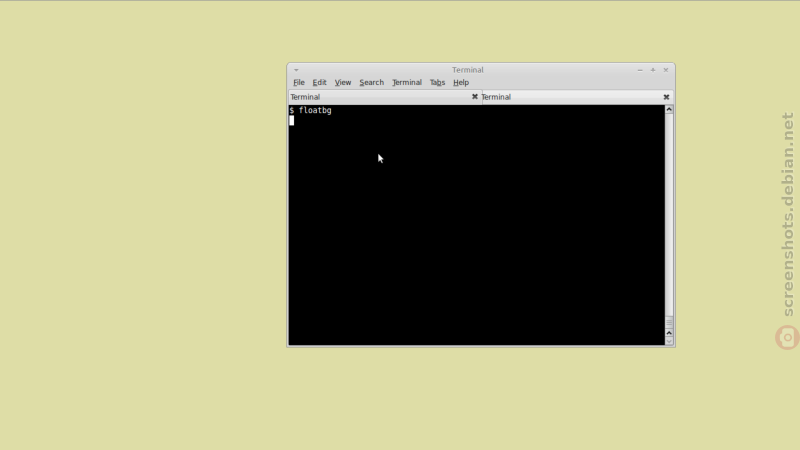
Task: Maximize the Terminal window
Action: 653,70
